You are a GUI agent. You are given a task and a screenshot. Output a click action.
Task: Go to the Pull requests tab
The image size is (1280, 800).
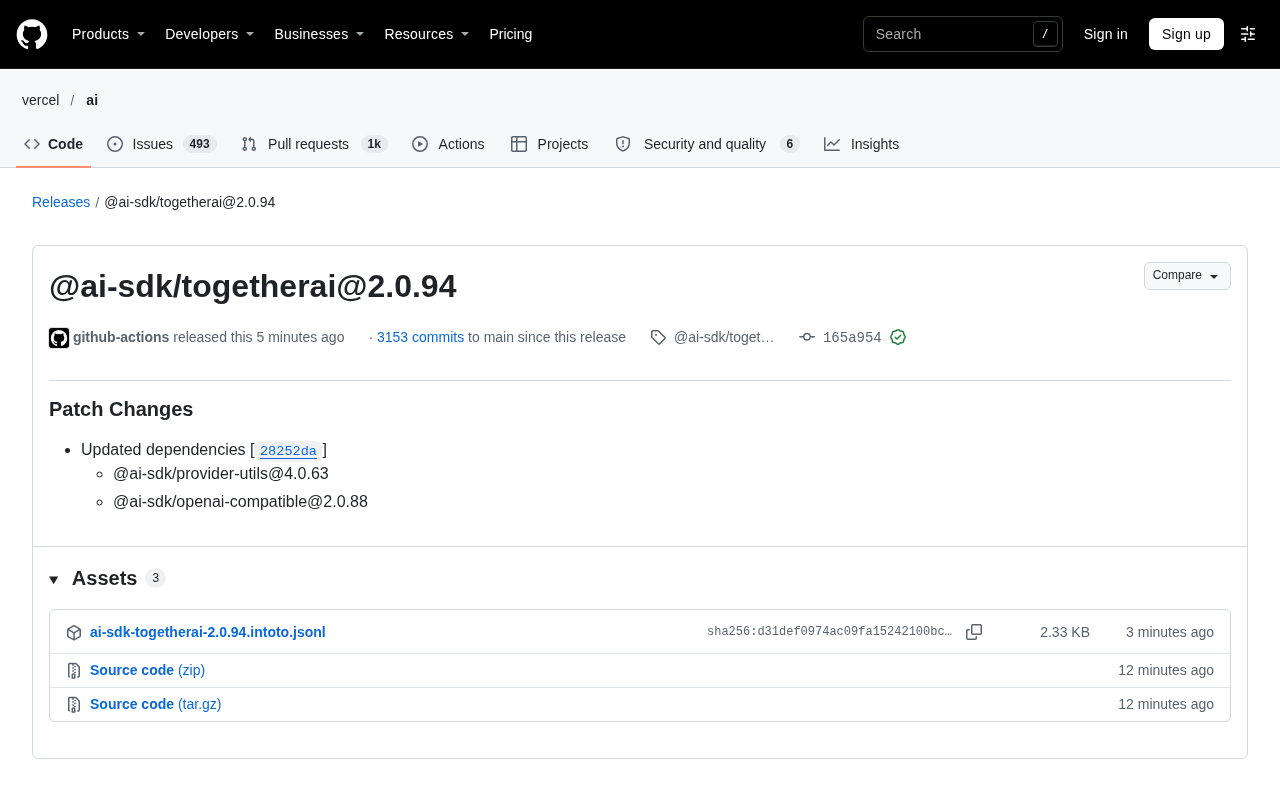[x=314, y=144]
